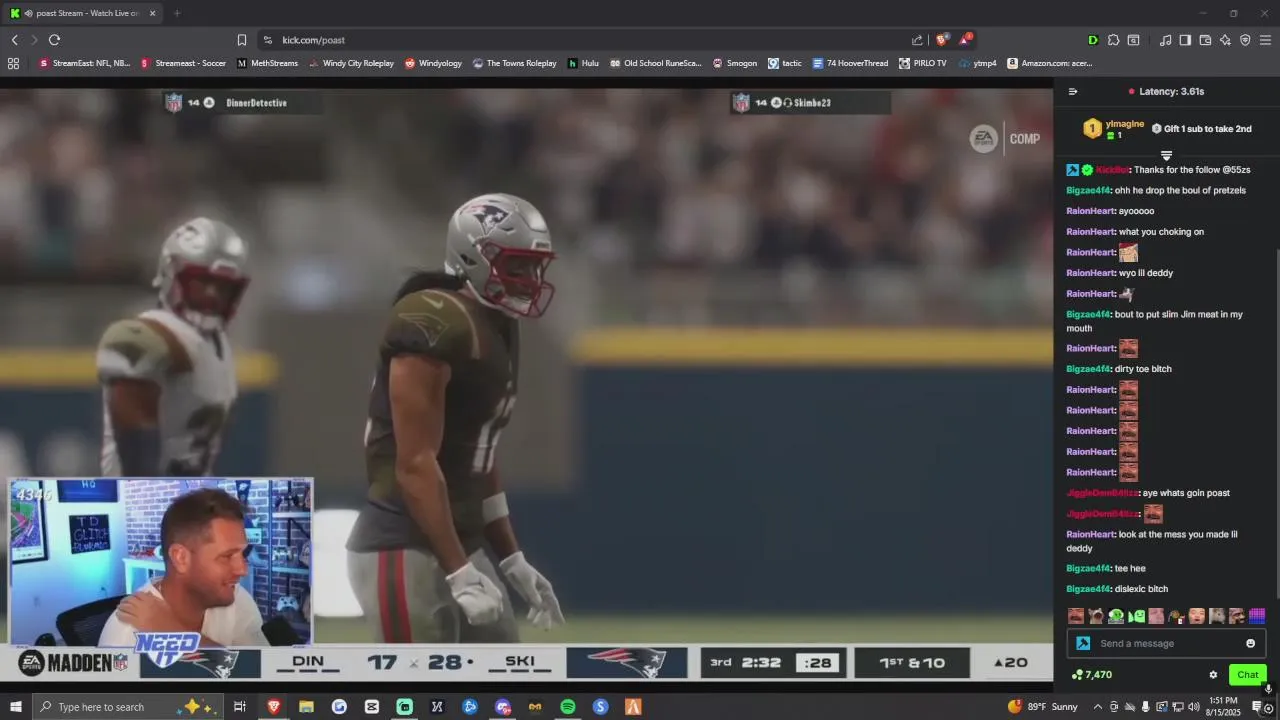Collapse the chat panel with arrow icon
Image resolution: width=1280 pixels, height=720 pixels.
(1073, 91)
